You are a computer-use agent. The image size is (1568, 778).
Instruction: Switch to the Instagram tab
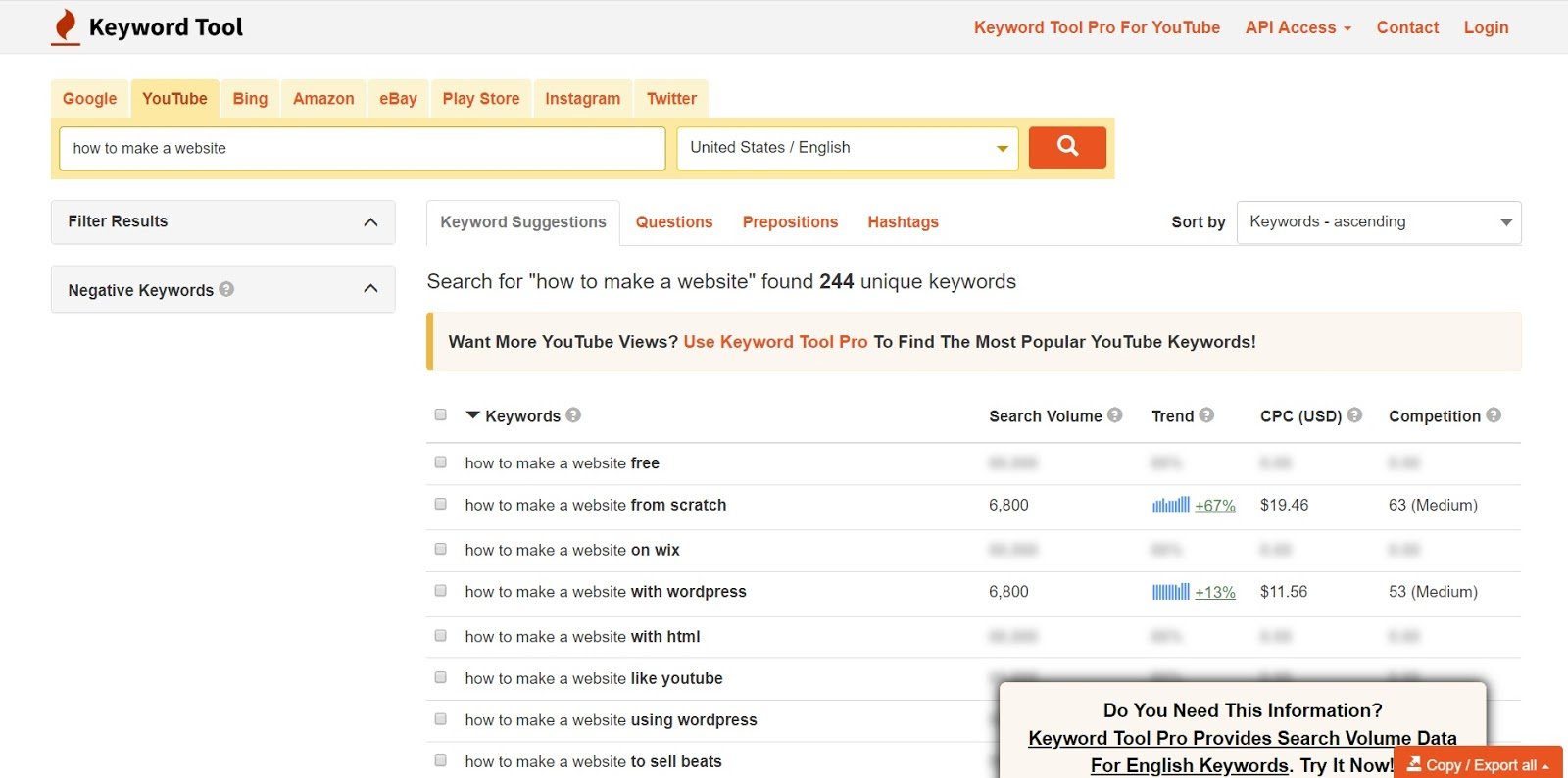coord(582,98)
